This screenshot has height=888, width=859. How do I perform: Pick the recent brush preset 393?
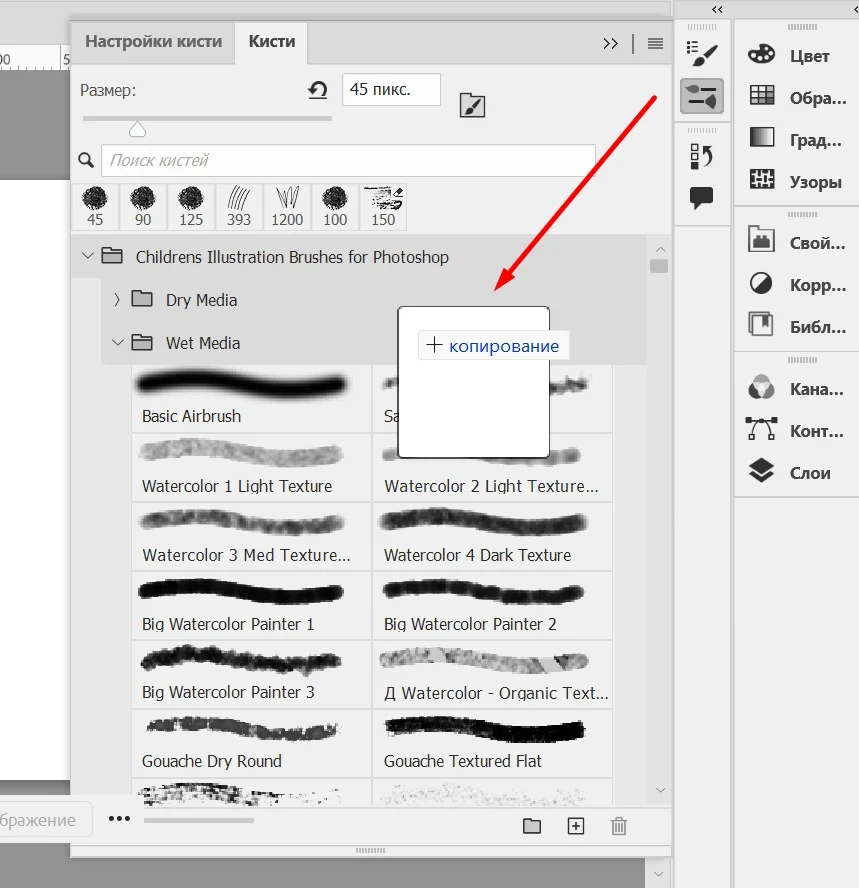(239, 207)
